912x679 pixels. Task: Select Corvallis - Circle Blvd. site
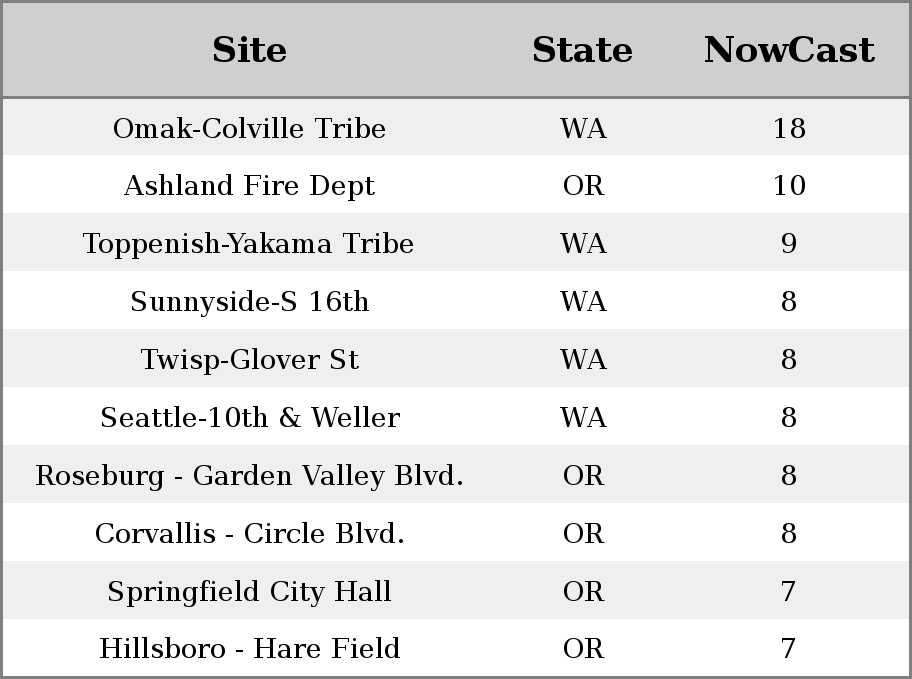[x=250, y=533]
